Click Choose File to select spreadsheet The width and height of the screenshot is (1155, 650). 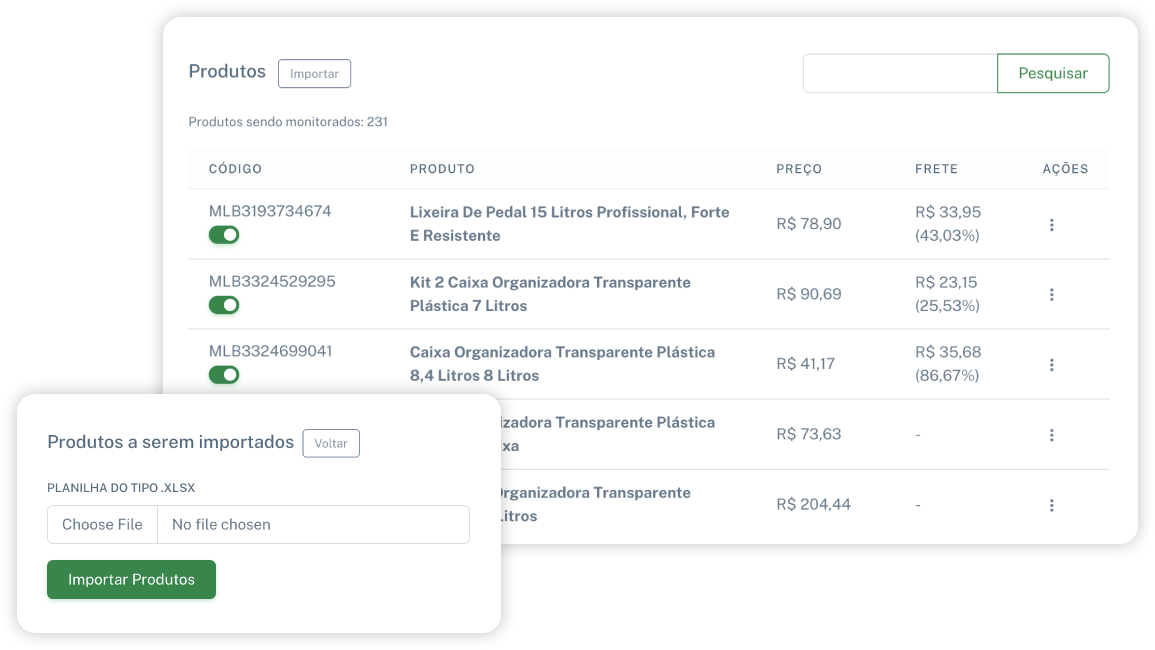click(x=102, y=524)
